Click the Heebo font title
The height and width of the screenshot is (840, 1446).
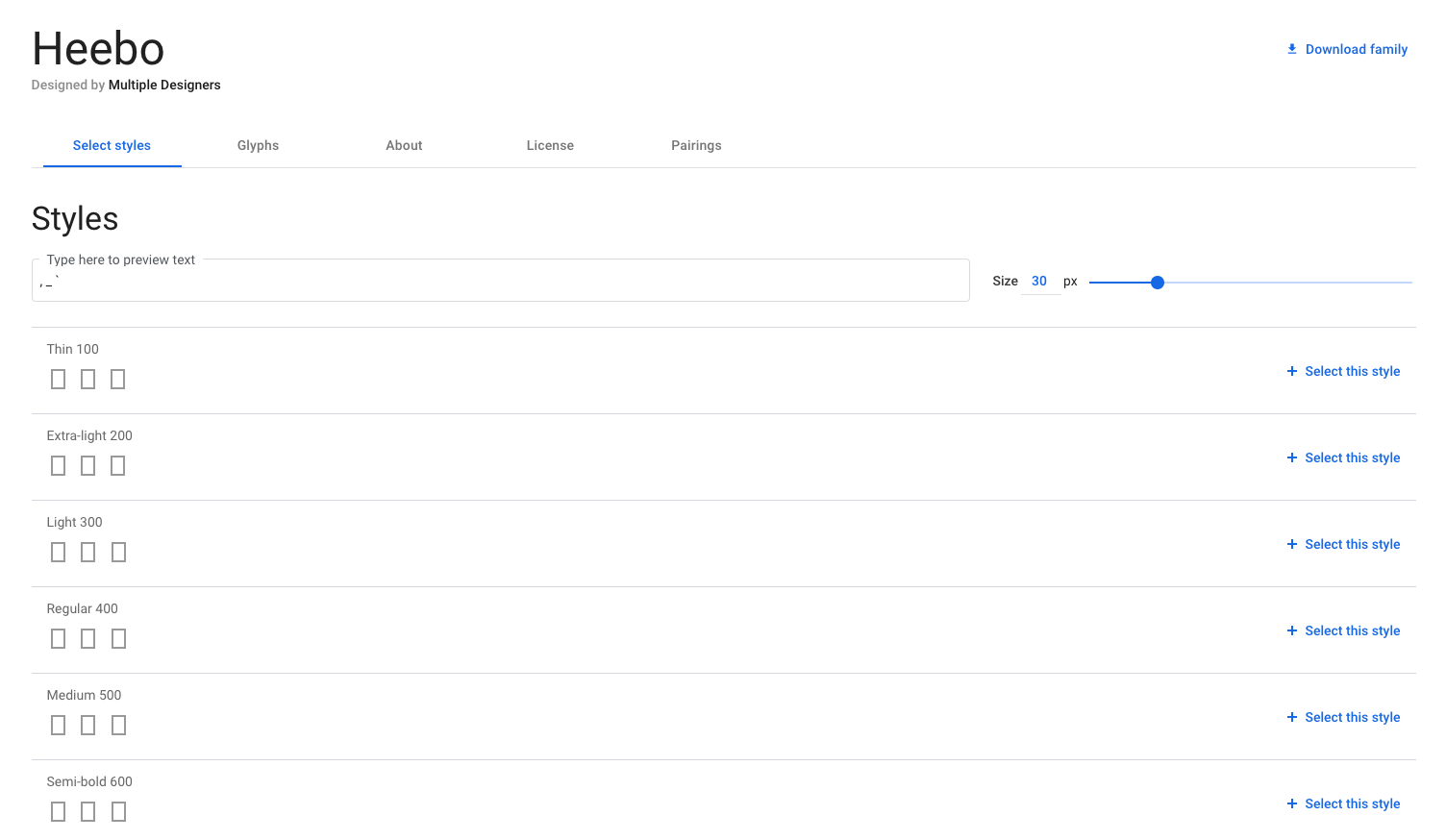(98, 49)
